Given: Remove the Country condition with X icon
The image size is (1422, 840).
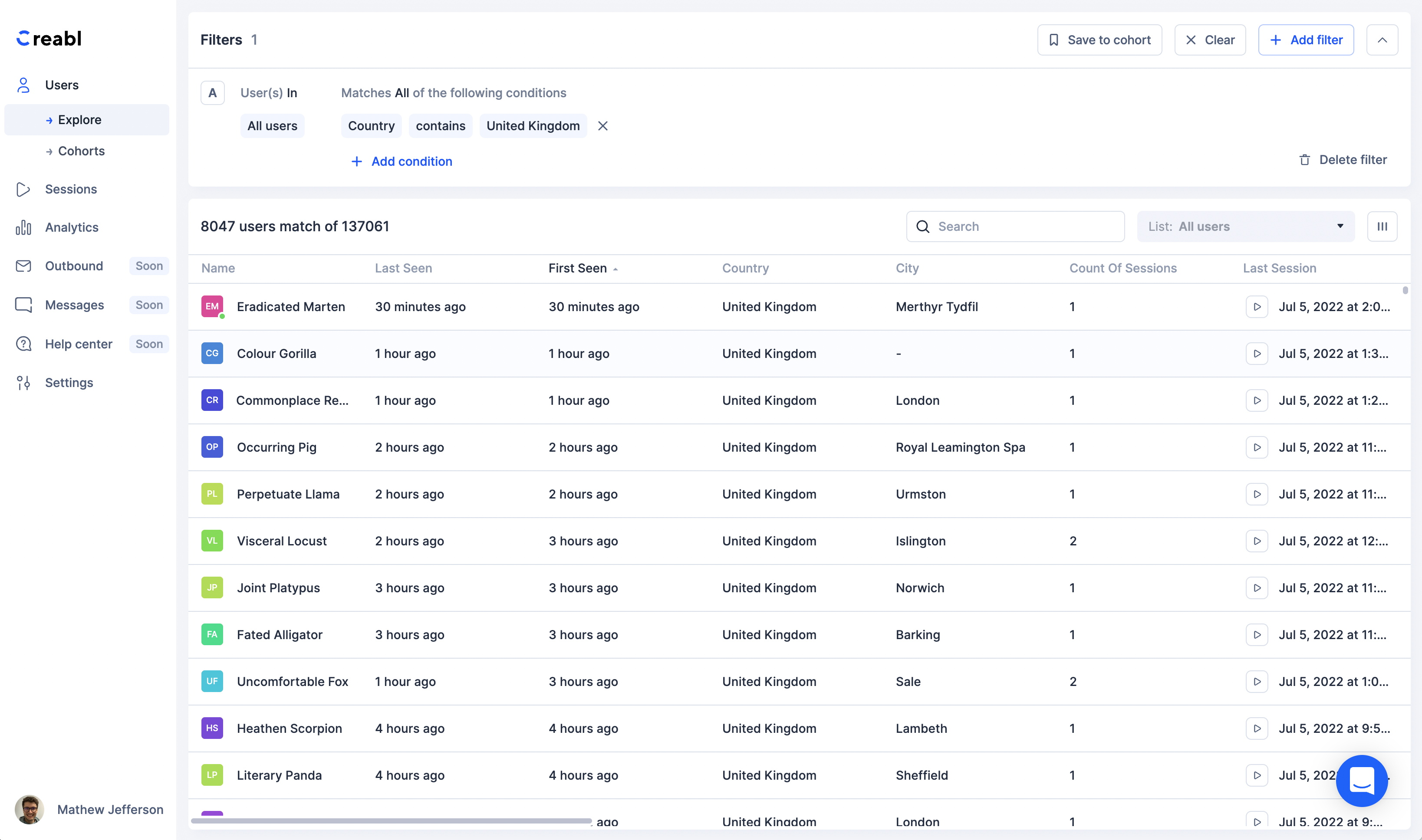Looking at the screenshot, I should pyautogui.click(x=602, y=126).
